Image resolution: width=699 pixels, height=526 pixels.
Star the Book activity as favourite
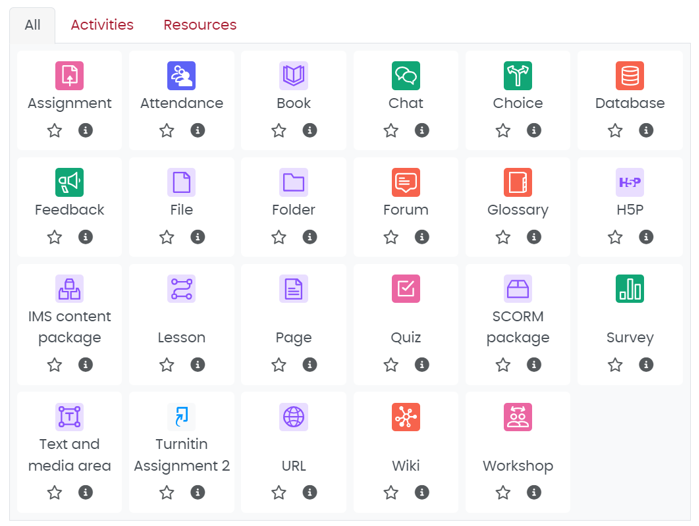[x=279, y=130]
